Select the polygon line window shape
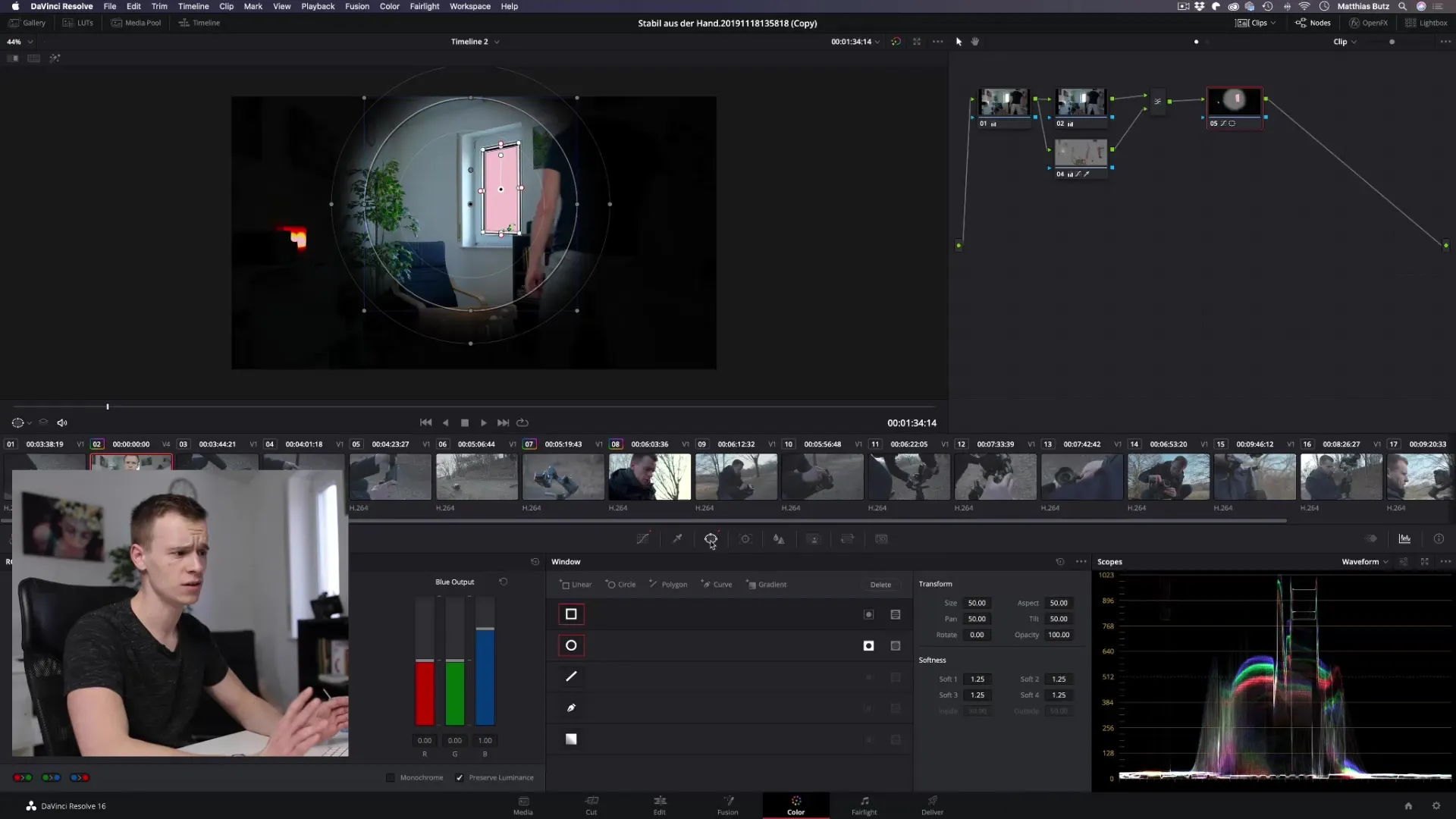Image resolution: width=1456 pixels, height=819 pixels. click(x=571, y=676)
